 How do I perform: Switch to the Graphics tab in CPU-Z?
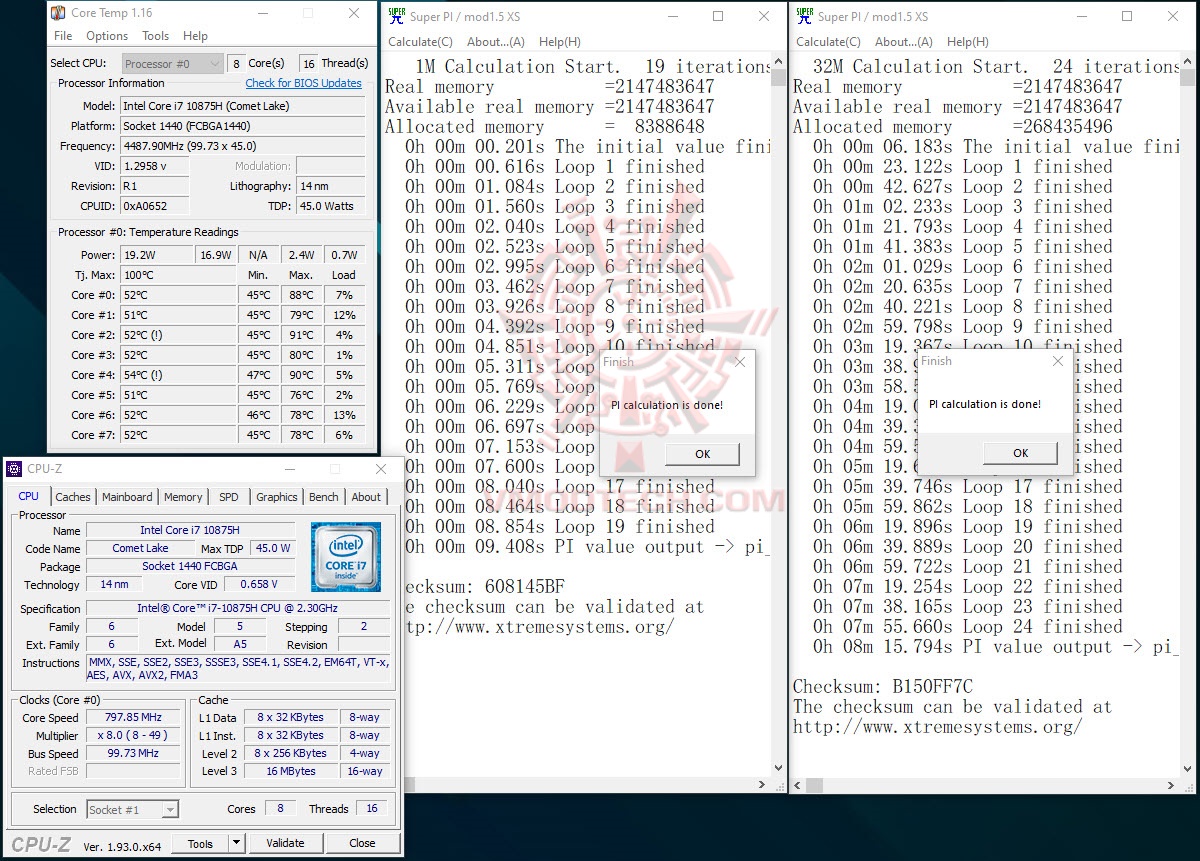[x=277, y=497]
